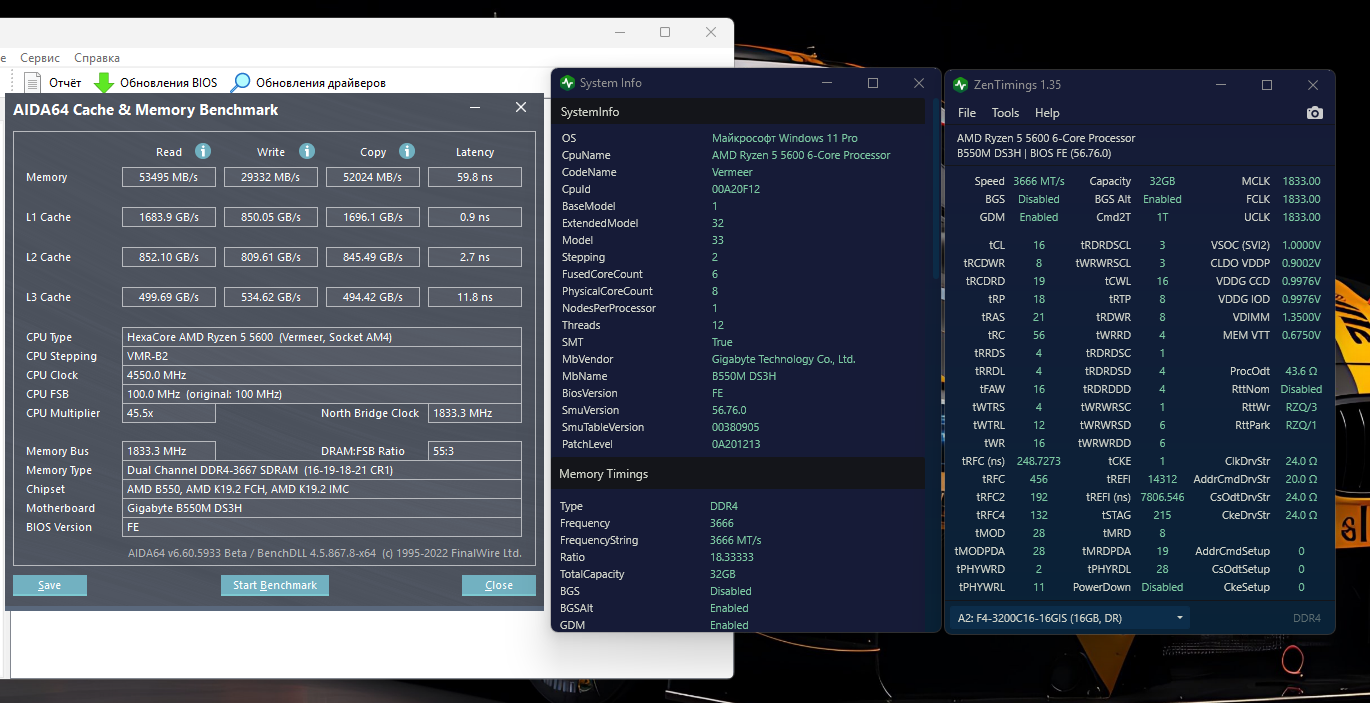The image size is (1370, 703).
Task: Minimize the ZenTimings window
Action: 1221,85
